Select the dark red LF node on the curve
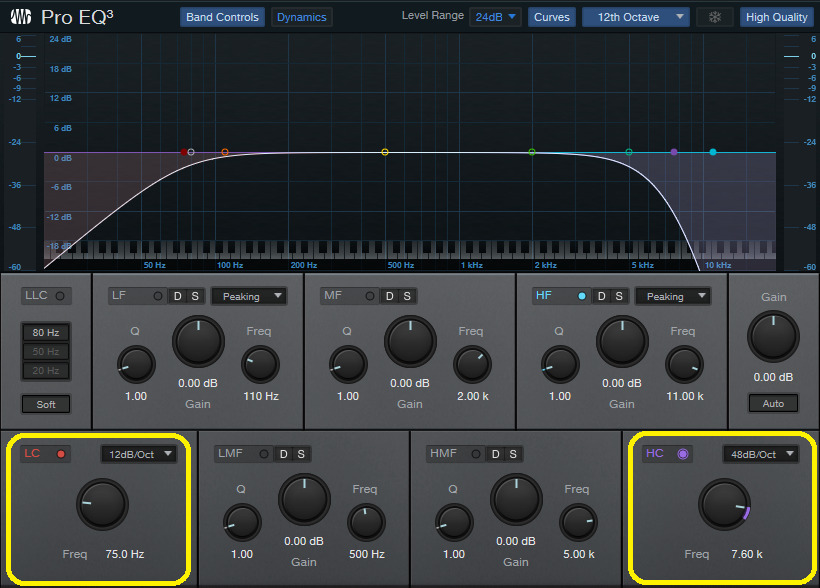 pyautogui.click(x=224, y=152)
